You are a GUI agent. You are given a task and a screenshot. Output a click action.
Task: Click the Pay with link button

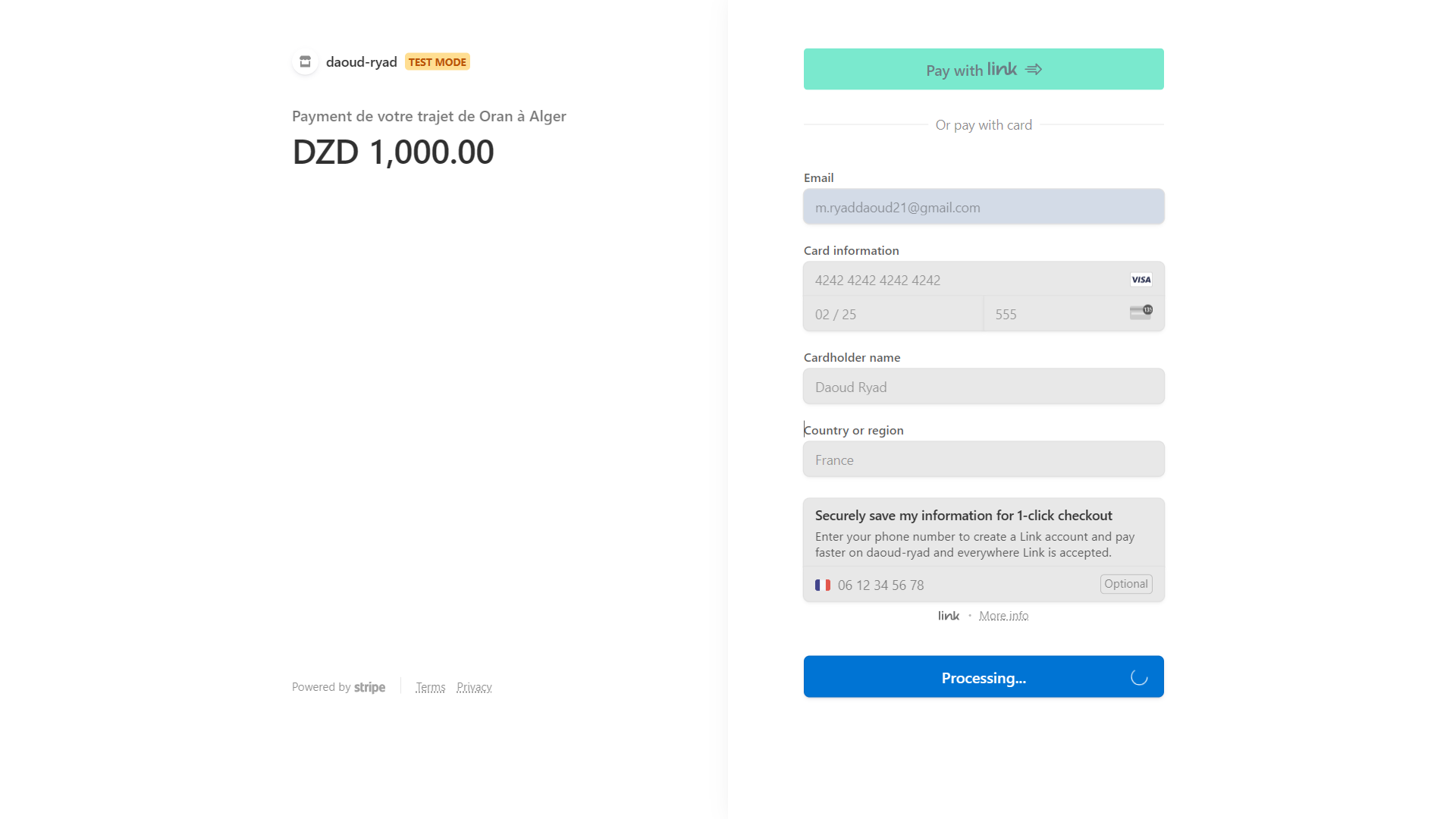click(983, 69)
